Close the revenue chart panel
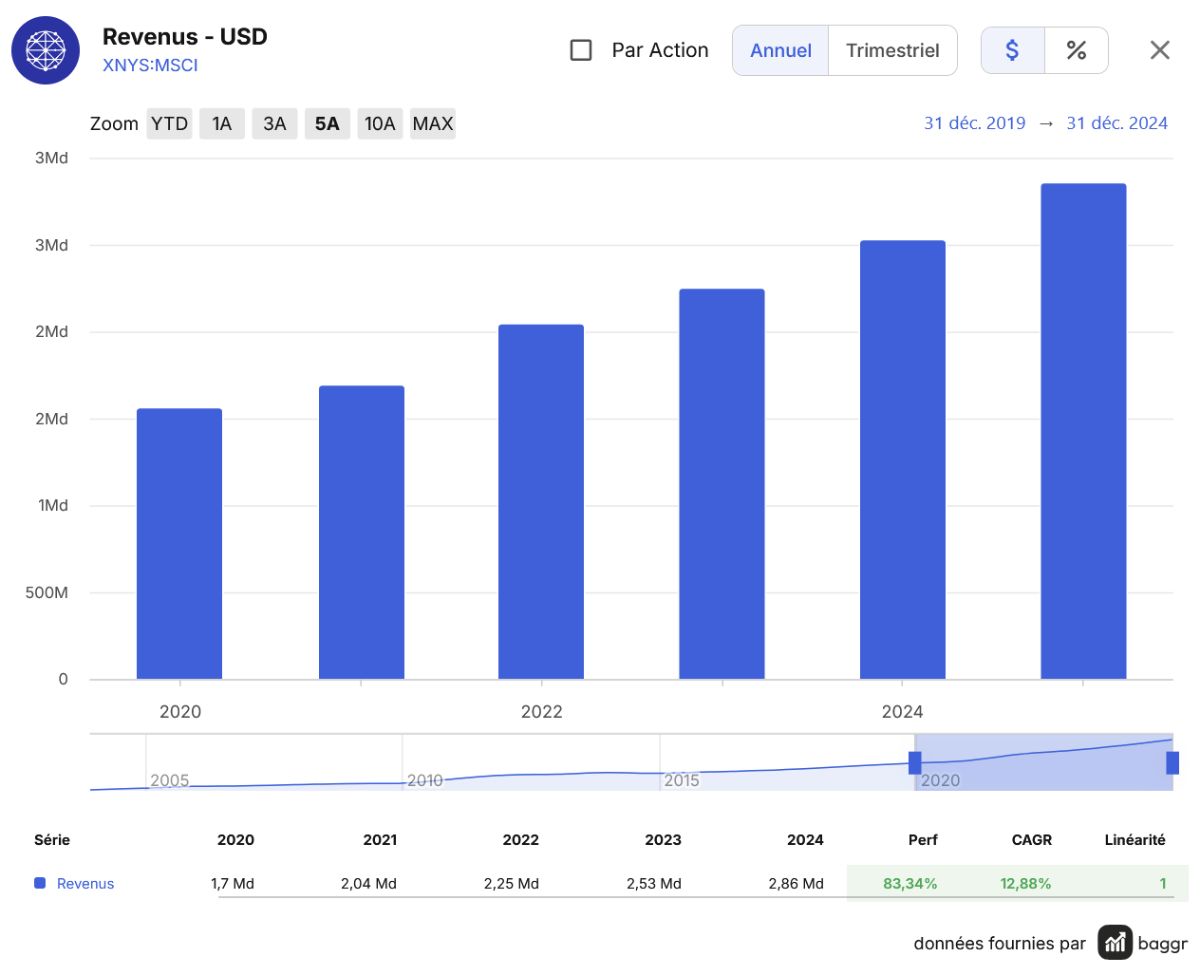Viewport: 1200px width, 977px height. click(x=1159, y=50)
